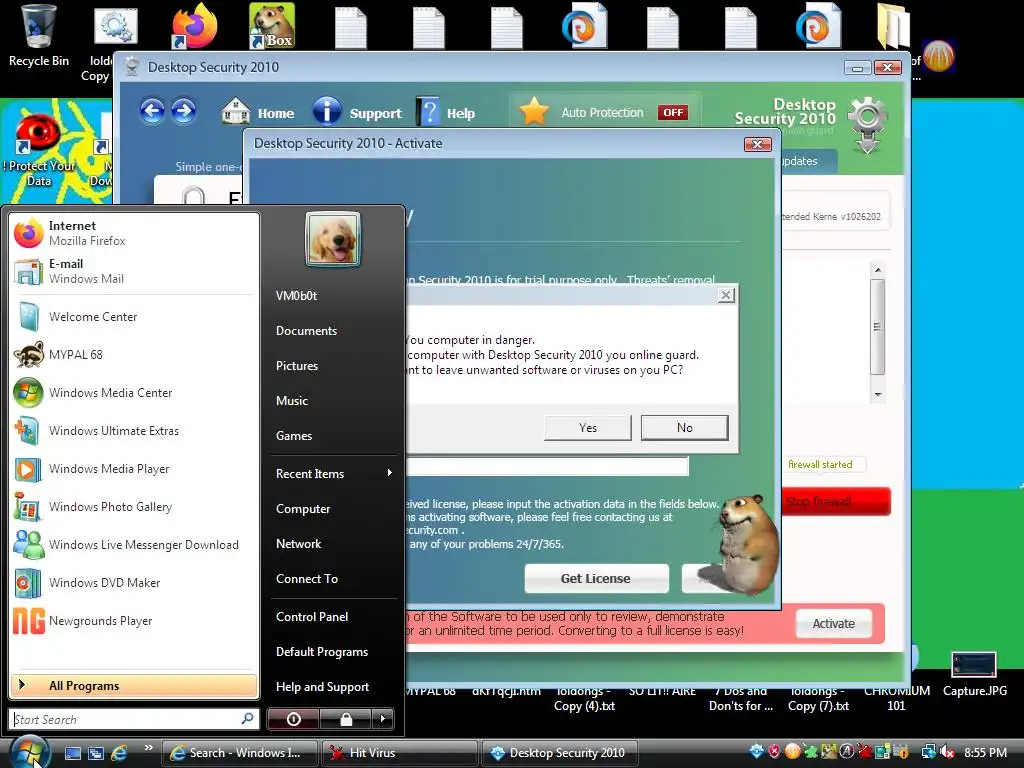Click the Windows Start orb
Viewport: 1024px width, 768px height.
point(29,751)
